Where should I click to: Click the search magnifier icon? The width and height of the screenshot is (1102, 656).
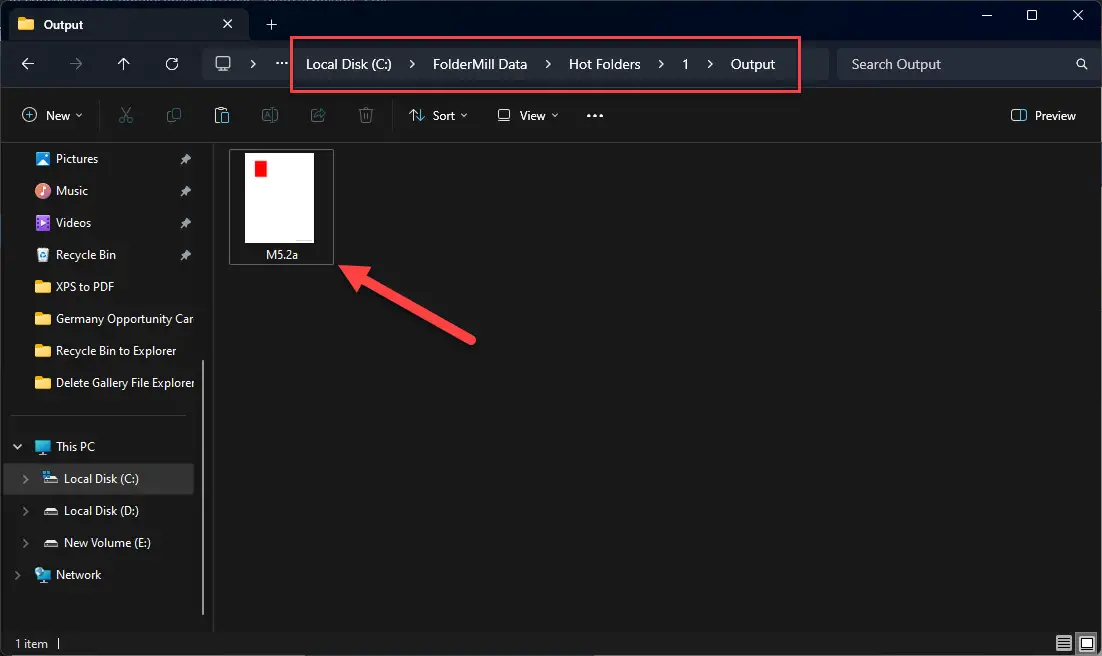click(1082, 64)
